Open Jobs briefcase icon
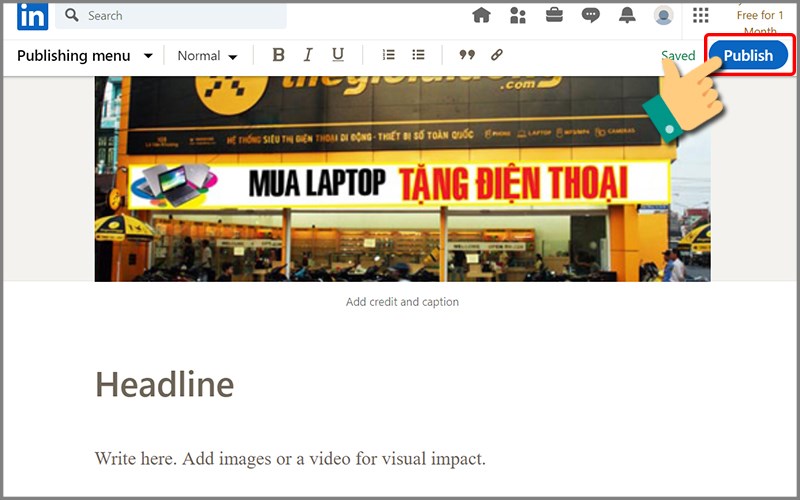Viewport: 800px width, 500px height. coord(554,15)
